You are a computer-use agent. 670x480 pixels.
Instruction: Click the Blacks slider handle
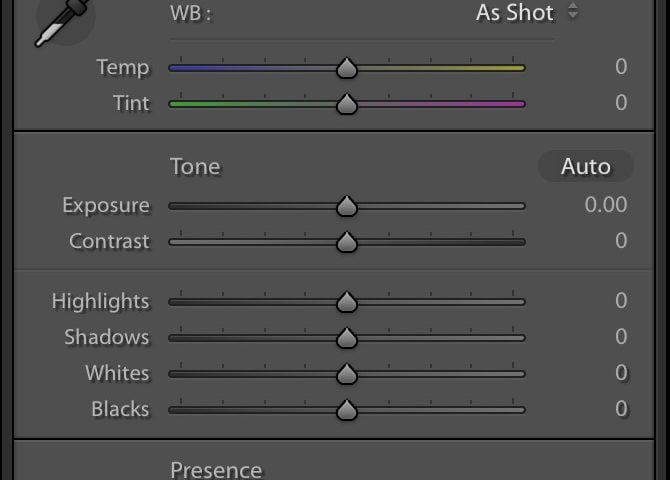346,410
